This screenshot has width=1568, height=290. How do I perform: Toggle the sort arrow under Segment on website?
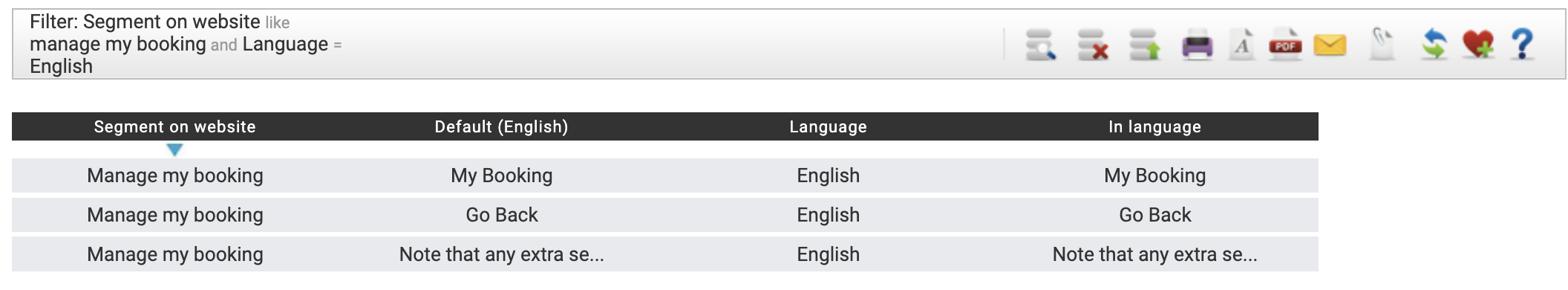click(174, 150)
